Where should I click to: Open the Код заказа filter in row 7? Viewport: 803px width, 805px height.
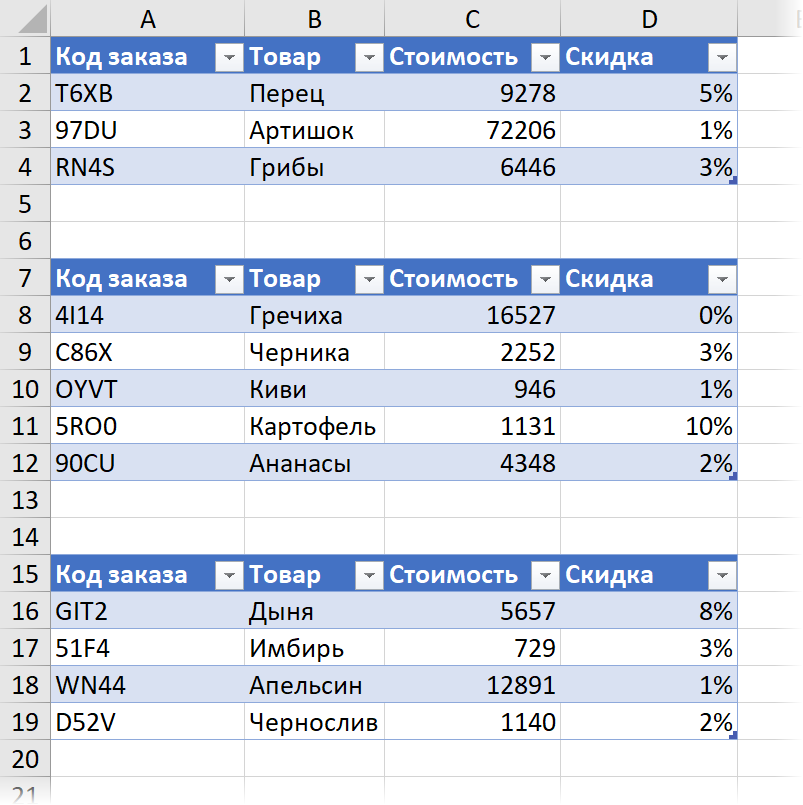click(x=229, y=279)
